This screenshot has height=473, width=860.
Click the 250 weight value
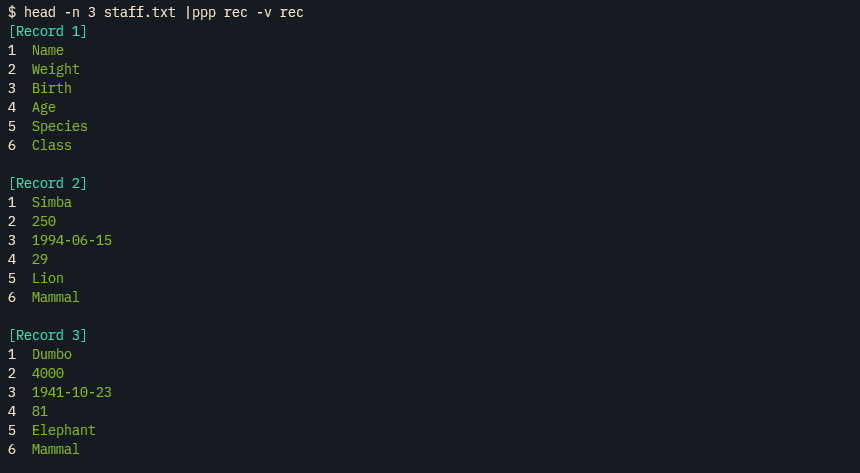click(x=44, y=222)
